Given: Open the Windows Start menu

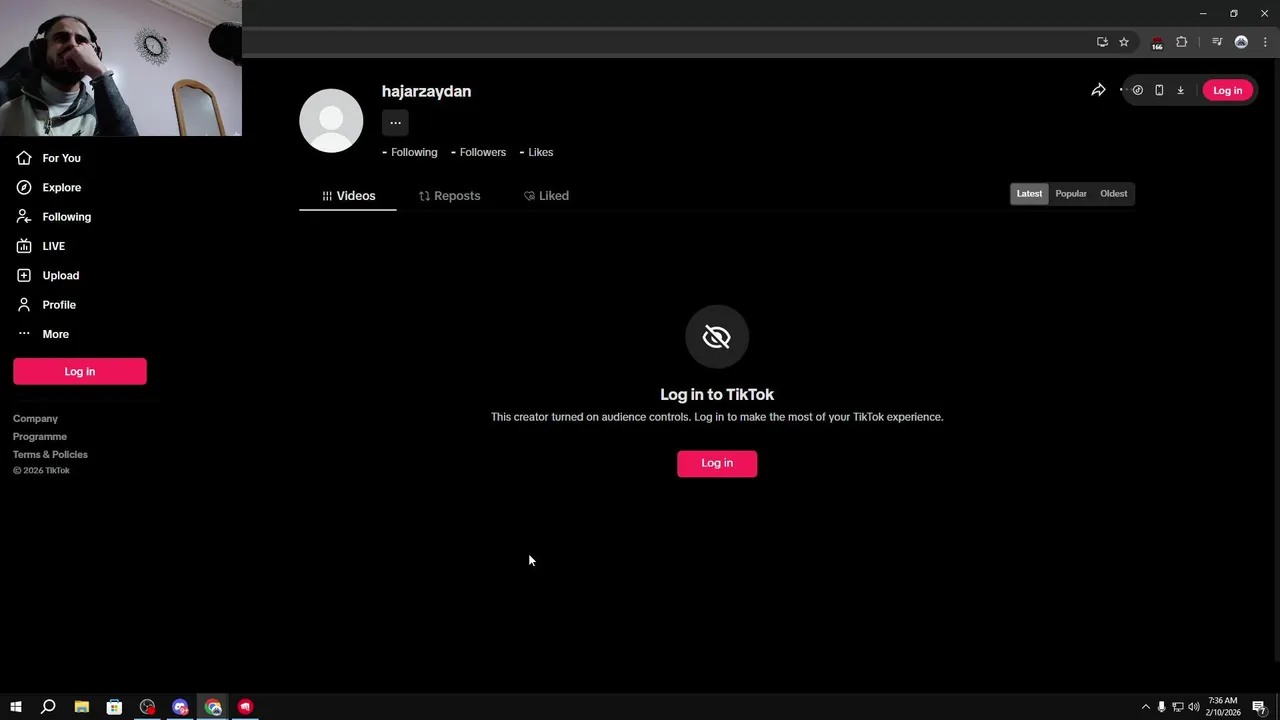Looking at the screenshot, I should [15, 707].
